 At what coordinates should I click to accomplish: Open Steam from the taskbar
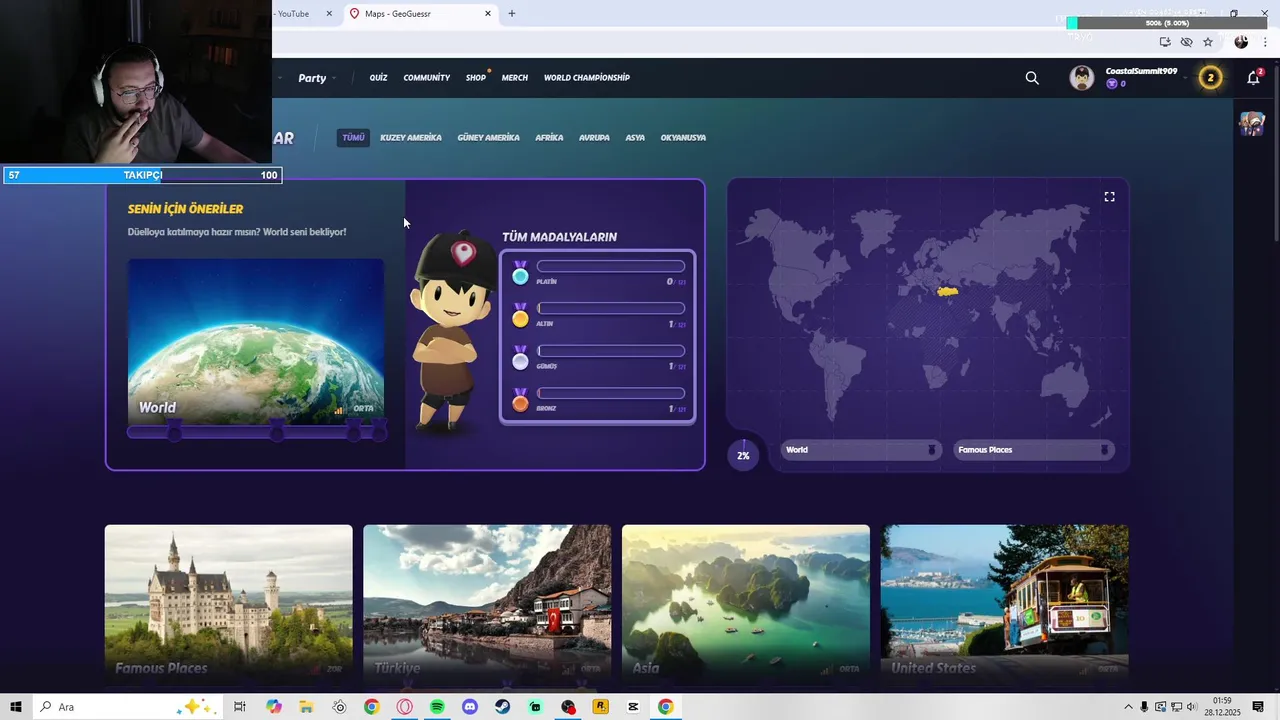click(502, 707)
